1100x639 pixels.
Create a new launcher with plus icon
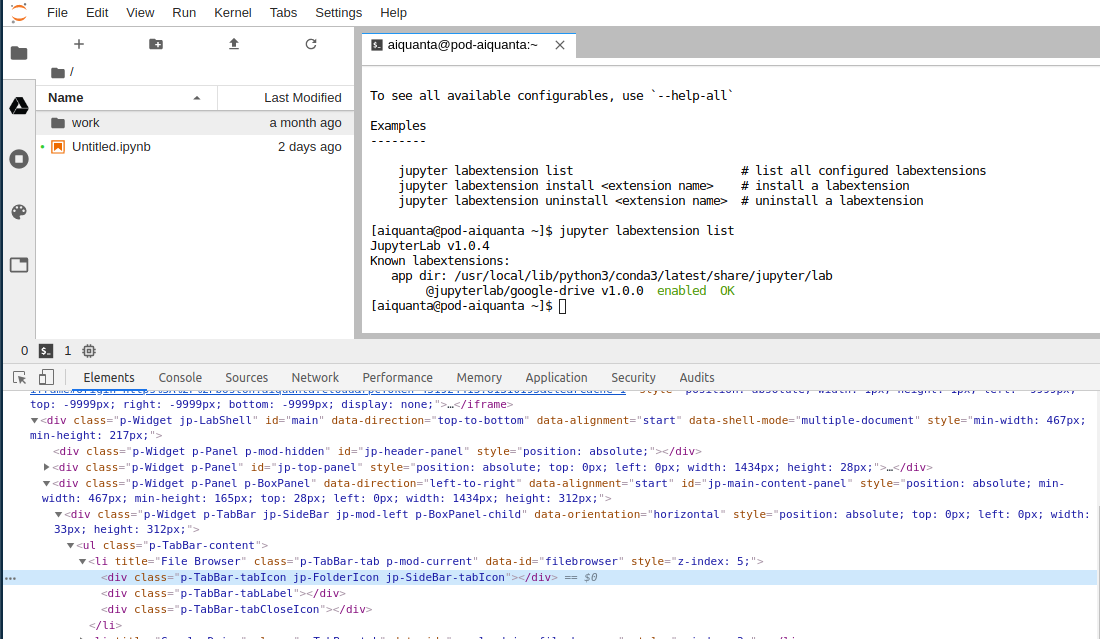(x=79, y=44)
